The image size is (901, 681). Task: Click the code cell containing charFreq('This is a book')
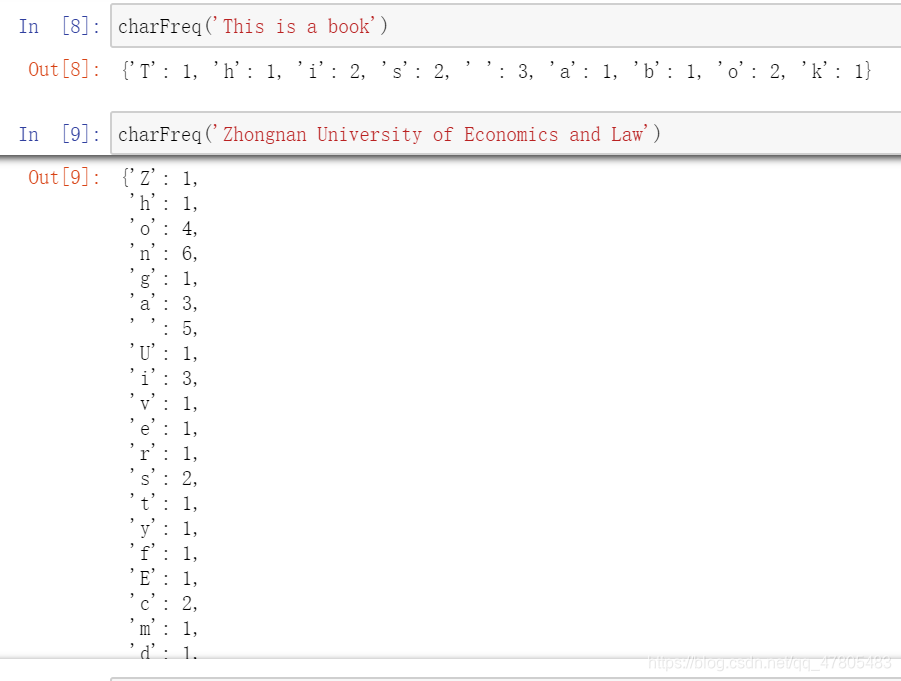pos(506,26)
